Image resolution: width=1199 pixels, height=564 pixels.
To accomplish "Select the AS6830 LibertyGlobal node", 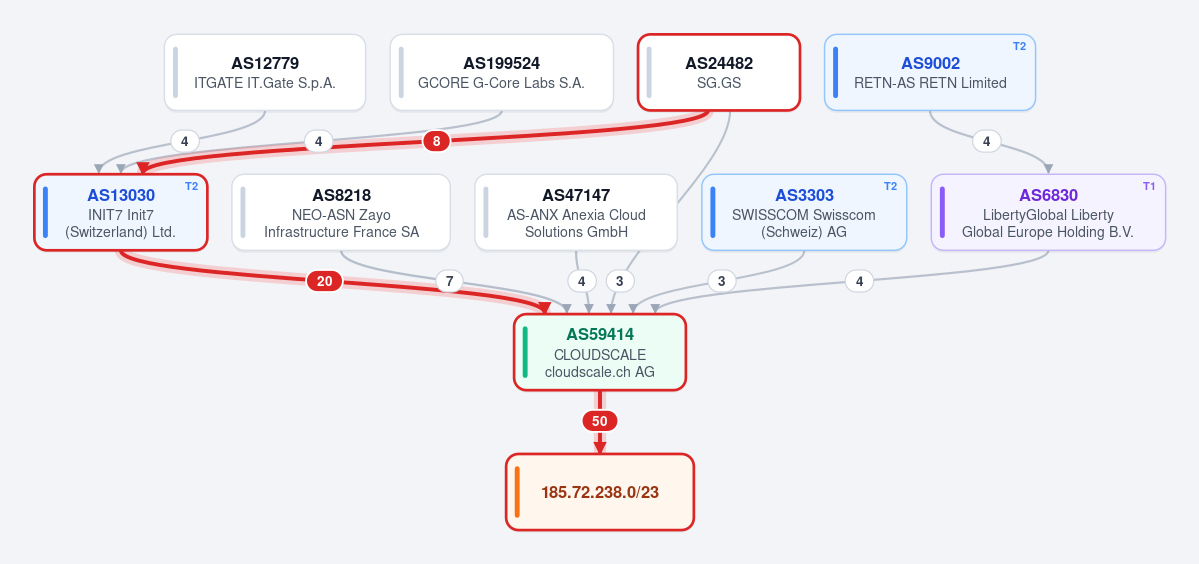I will (1048, 212).
